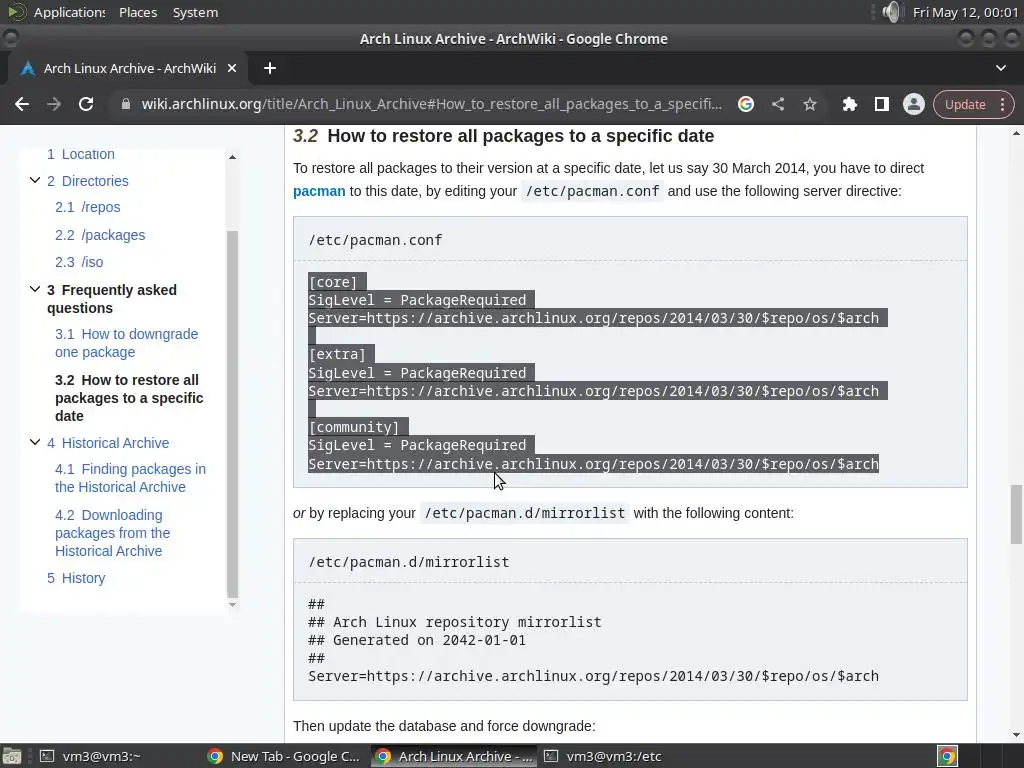Click the page scroll down arrow

coord(1016,735)
